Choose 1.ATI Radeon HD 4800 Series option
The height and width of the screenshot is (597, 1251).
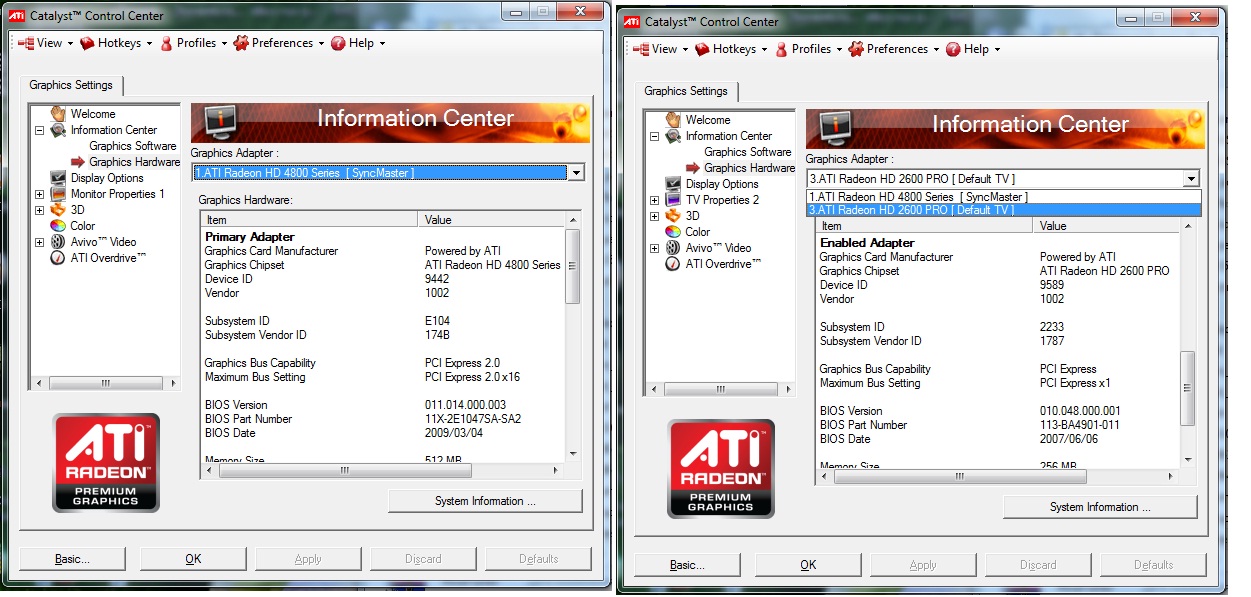tap(1003, 197)
